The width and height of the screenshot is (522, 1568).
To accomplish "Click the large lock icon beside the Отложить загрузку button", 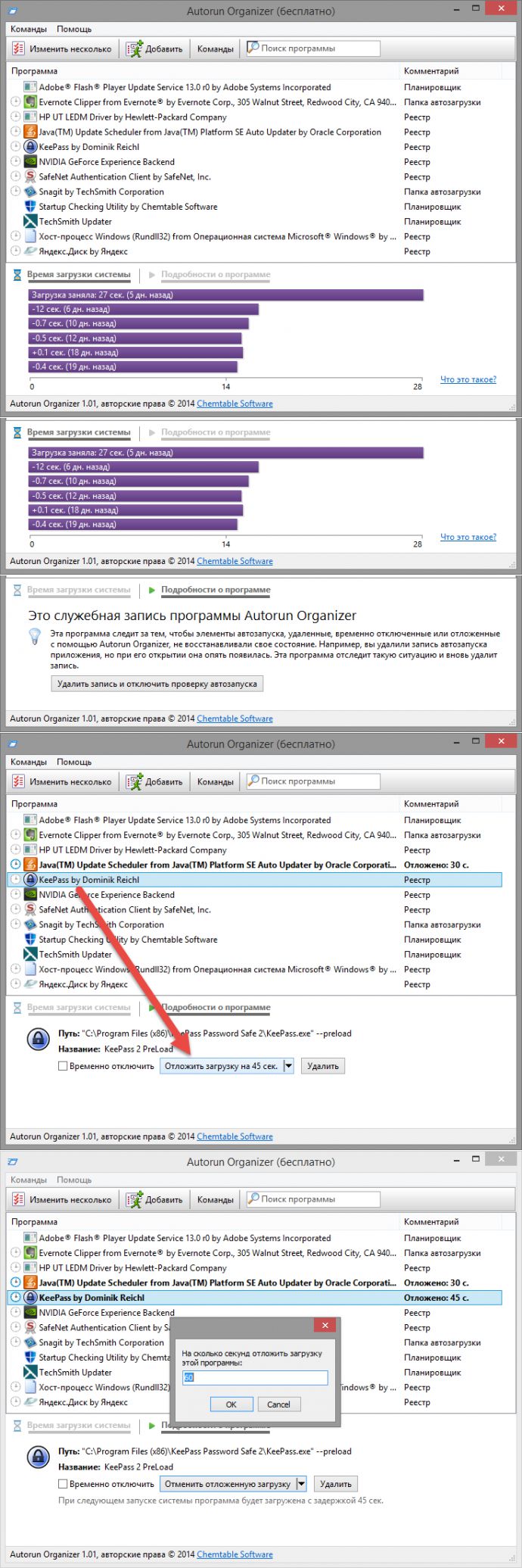I will tap(38, 1039).
